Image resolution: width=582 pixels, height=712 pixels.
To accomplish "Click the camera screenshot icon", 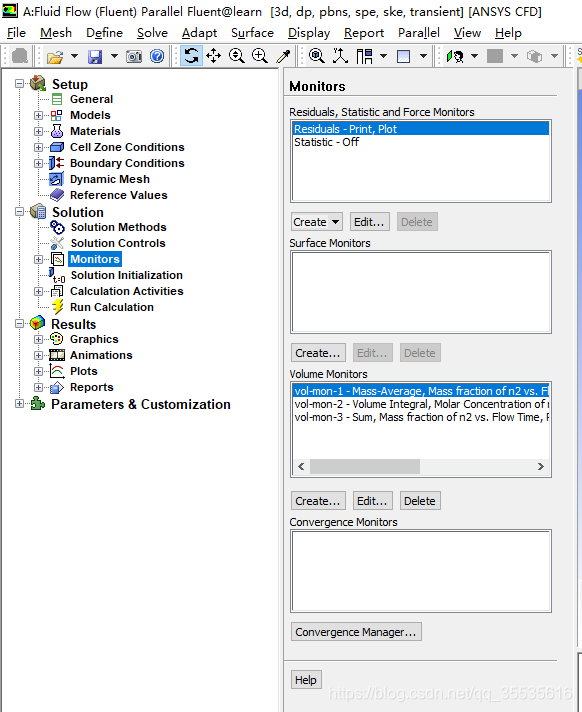I will point(134,57).
